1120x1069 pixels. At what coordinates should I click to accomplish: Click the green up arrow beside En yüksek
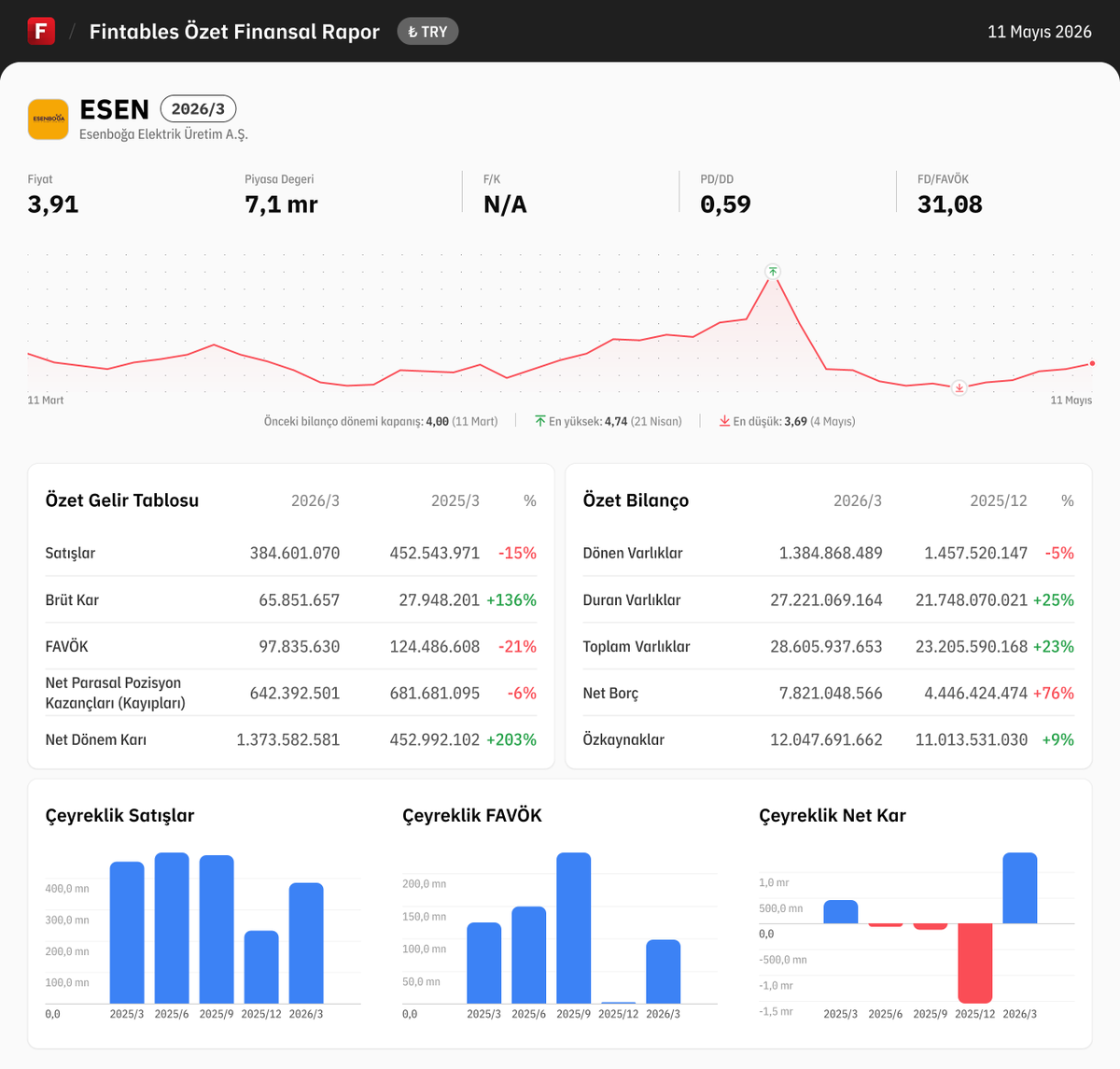[x=540, y=421]
